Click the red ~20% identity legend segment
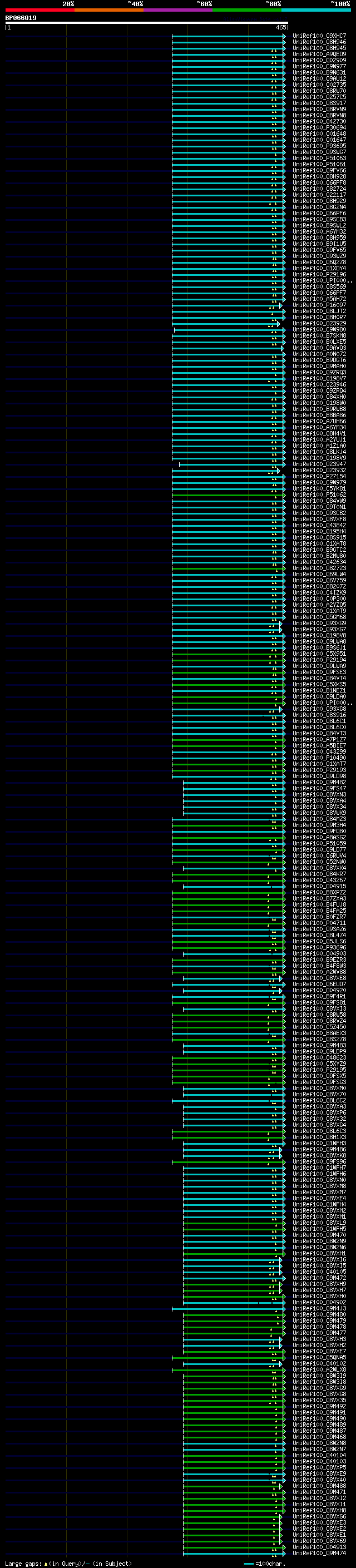This screenshot has height=1568, width=356. click(x=39, y=10)
